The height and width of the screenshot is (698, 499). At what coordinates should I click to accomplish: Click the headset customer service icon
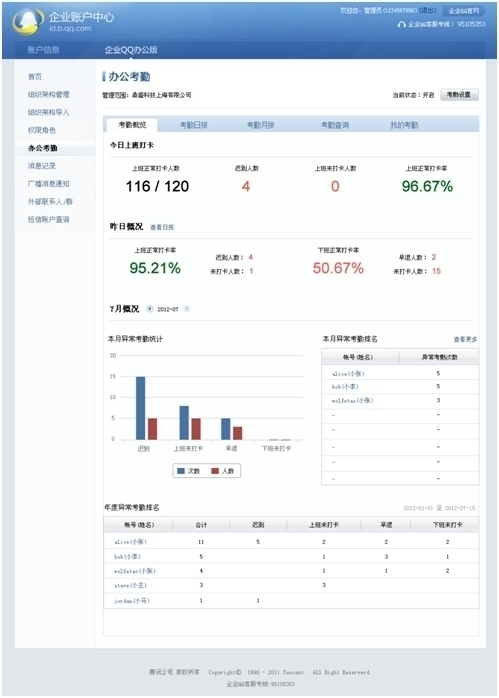pyautogui.click(x=401, y=24)
